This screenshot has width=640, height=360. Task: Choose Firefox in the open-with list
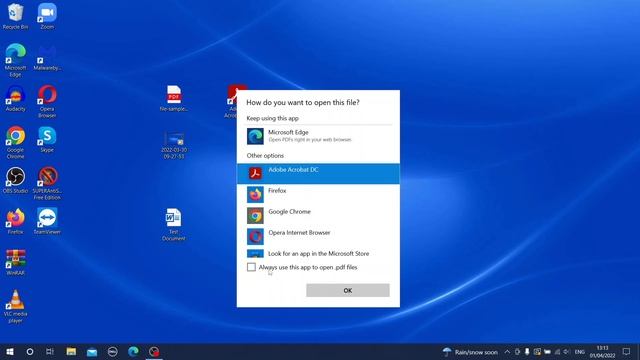coord(318,194)
